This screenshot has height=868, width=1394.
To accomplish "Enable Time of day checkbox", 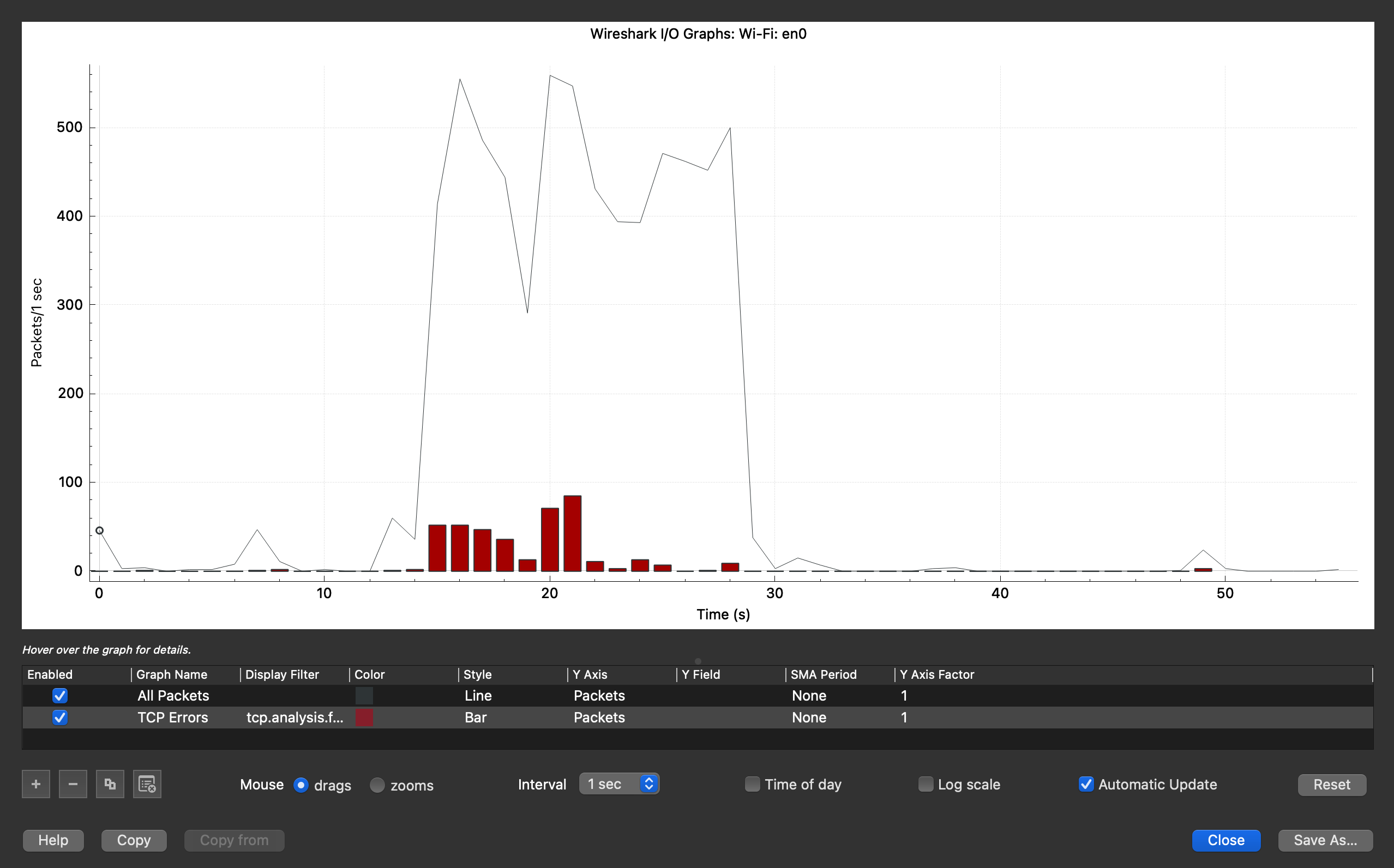I will click(x=752, y=784).
